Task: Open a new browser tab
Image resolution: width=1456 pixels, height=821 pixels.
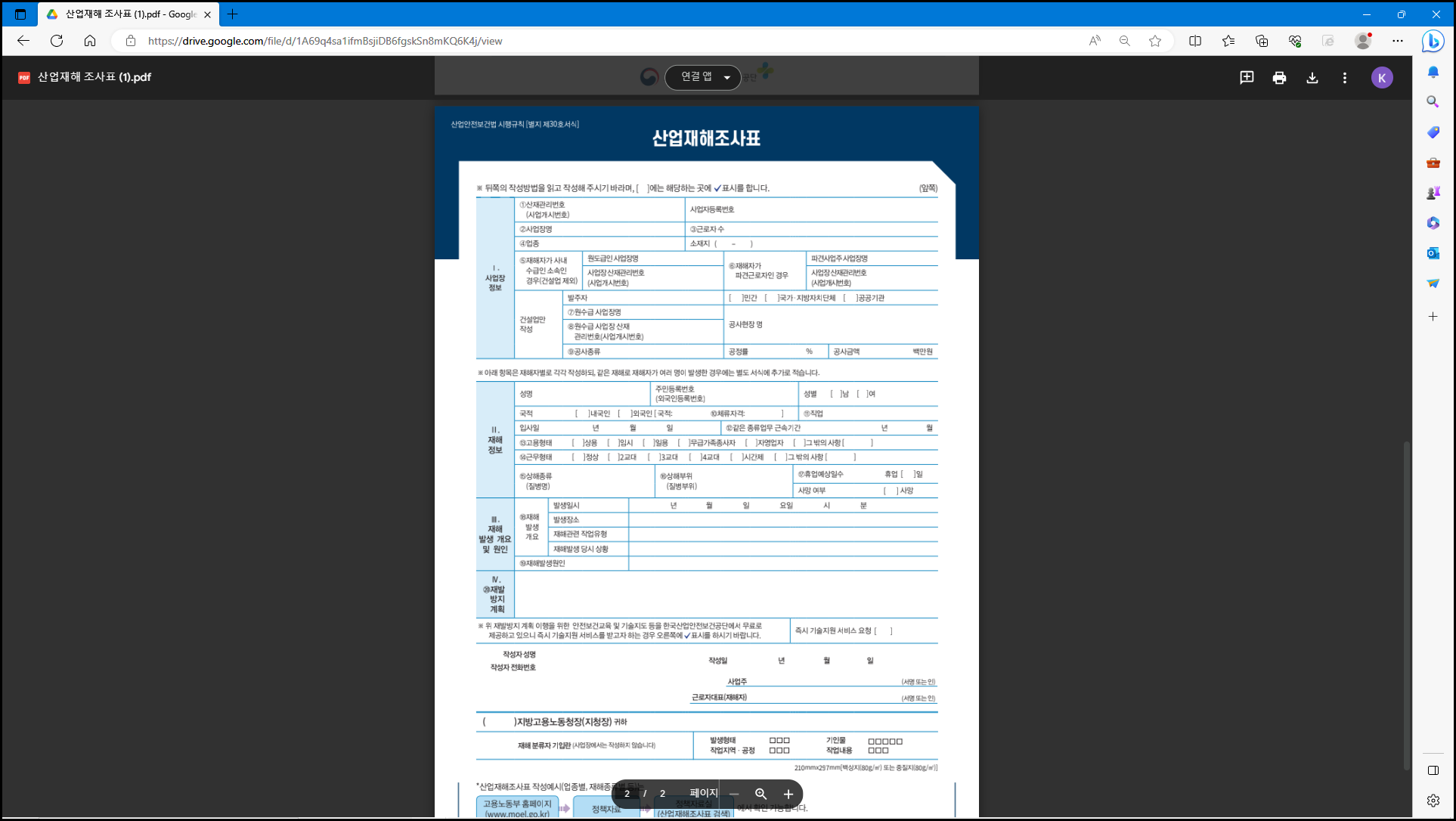Action: point(232,14)
